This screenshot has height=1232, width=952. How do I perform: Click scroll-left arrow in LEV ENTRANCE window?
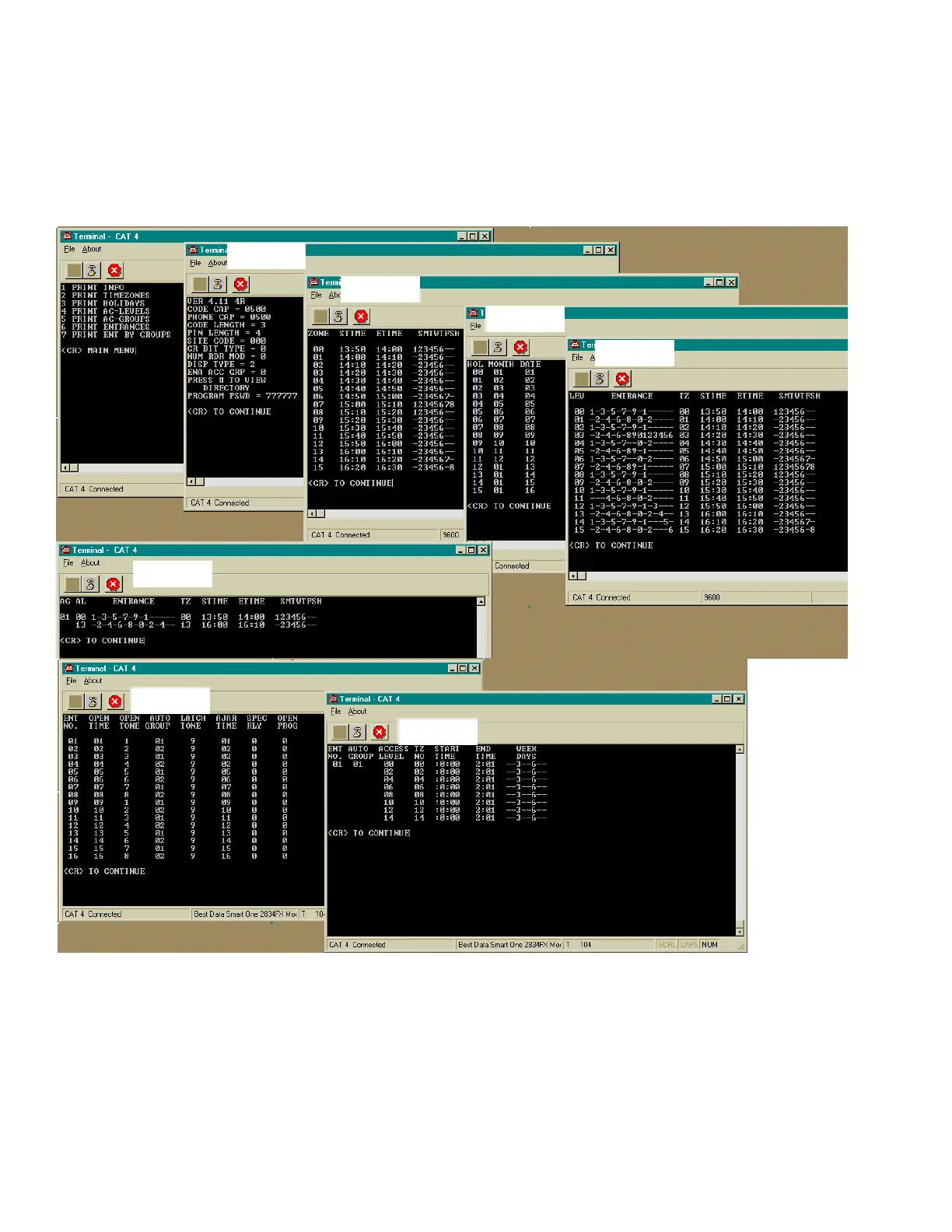(x=573, y=576)
